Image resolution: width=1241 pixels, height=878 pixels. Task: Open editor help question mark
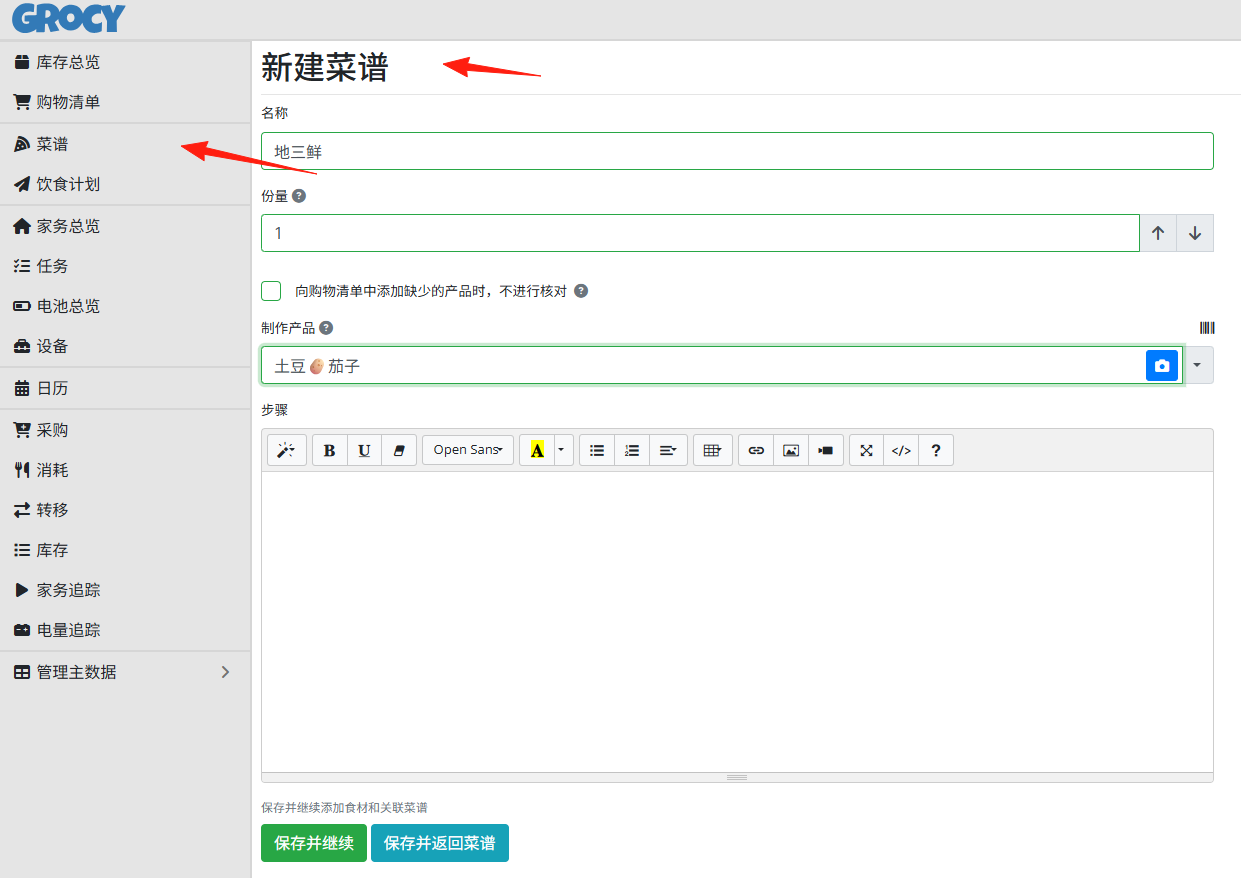(936, 450)
